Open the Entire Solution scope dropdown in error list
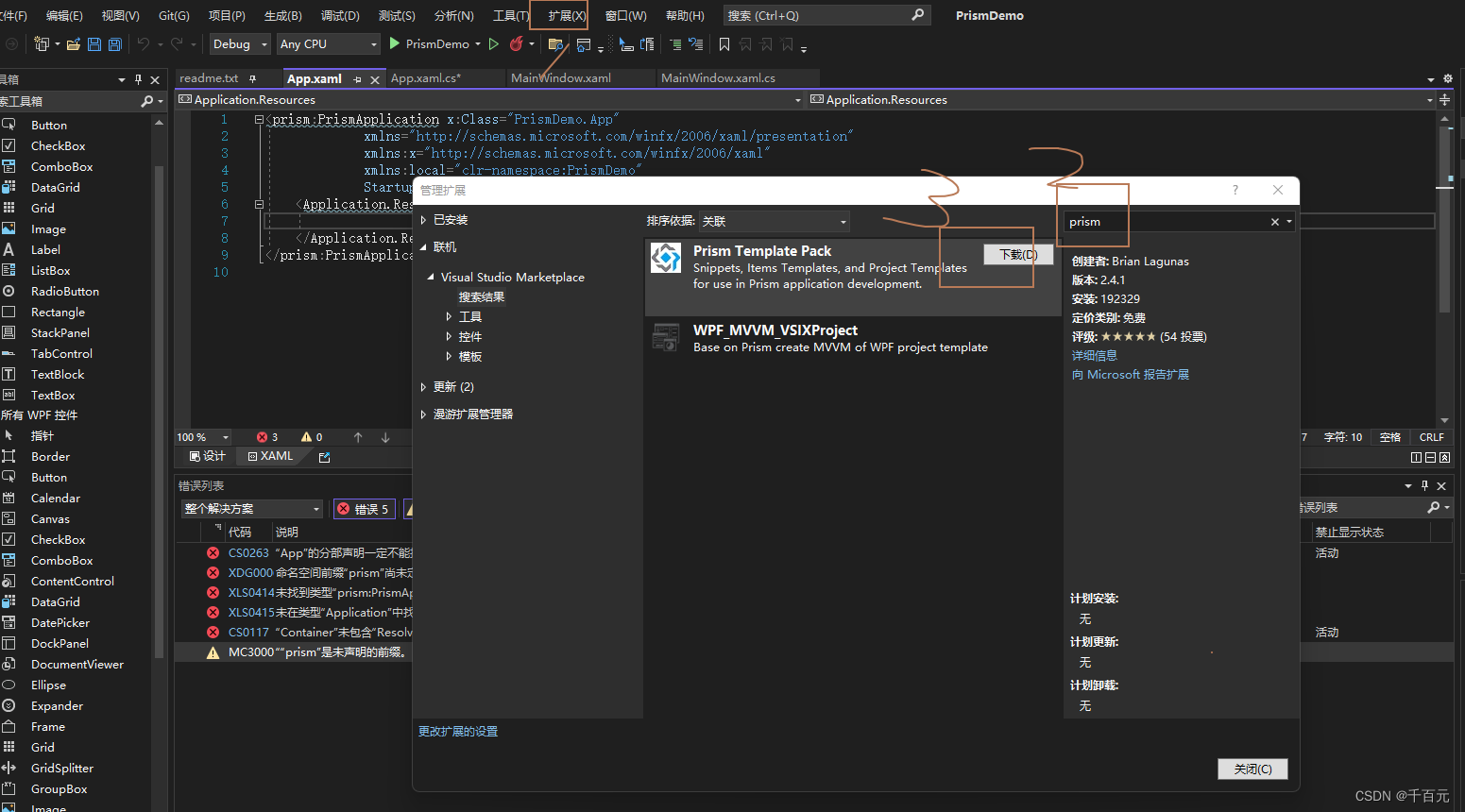Viewport: 1465px width, 812px height. 252,509
